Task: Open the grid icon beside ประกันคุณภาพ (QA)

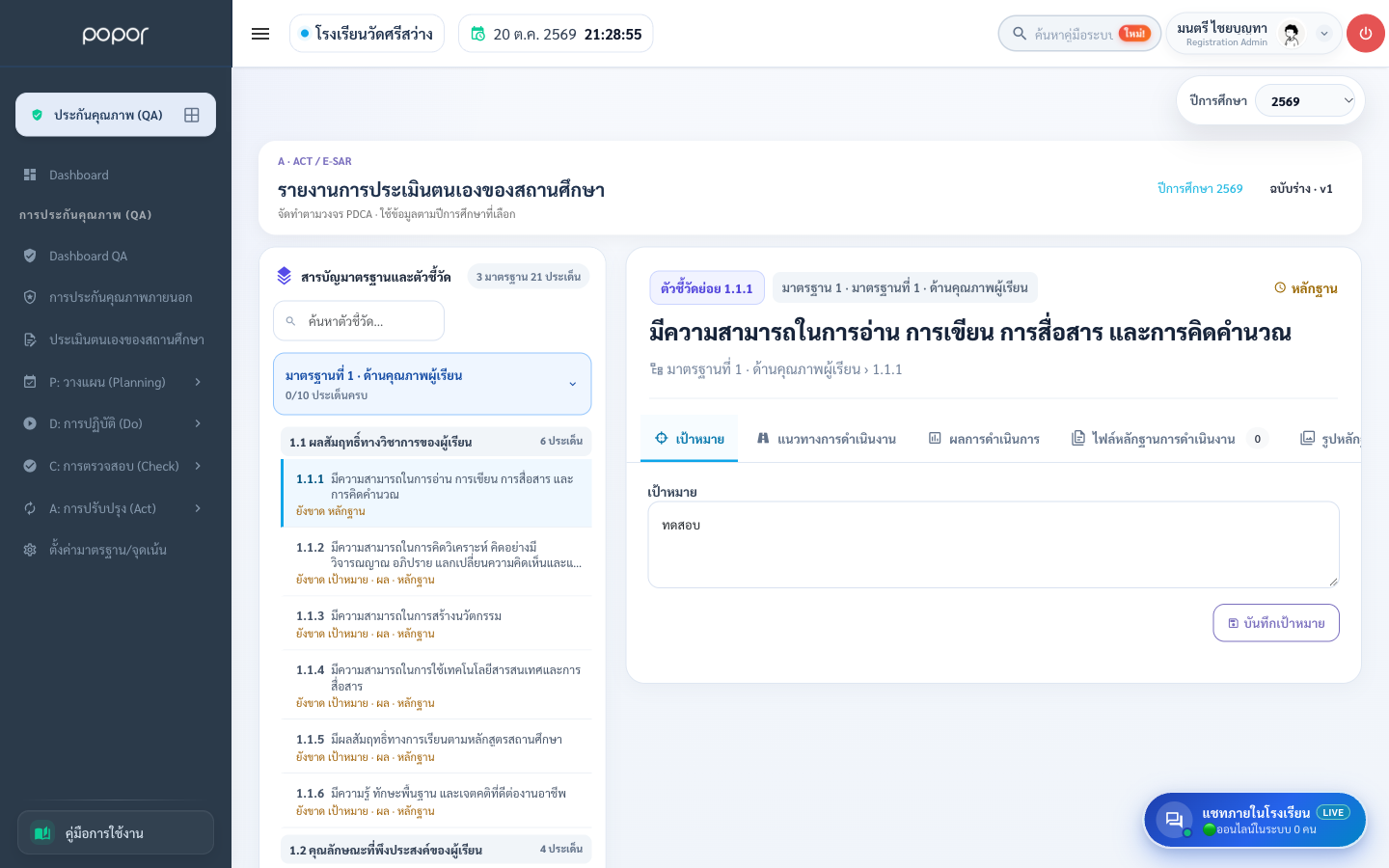Action: click(192, 115)
